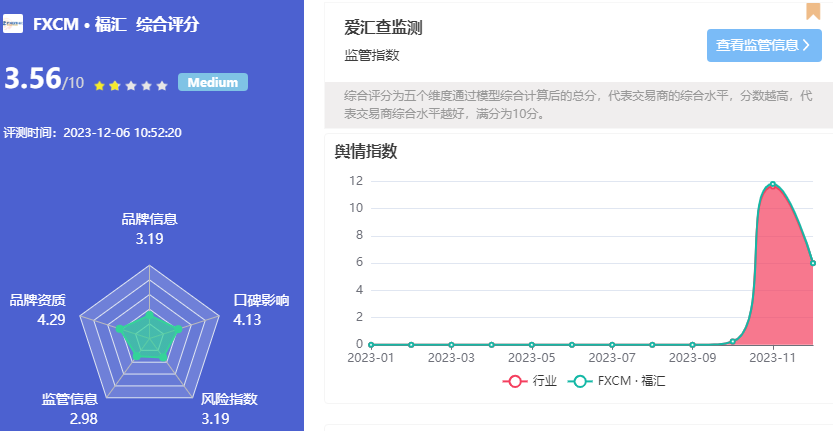This screenshot has height=431, width=833.
Task: Select the 品牌信息 3.19 radar label
Action: point(149,229)
